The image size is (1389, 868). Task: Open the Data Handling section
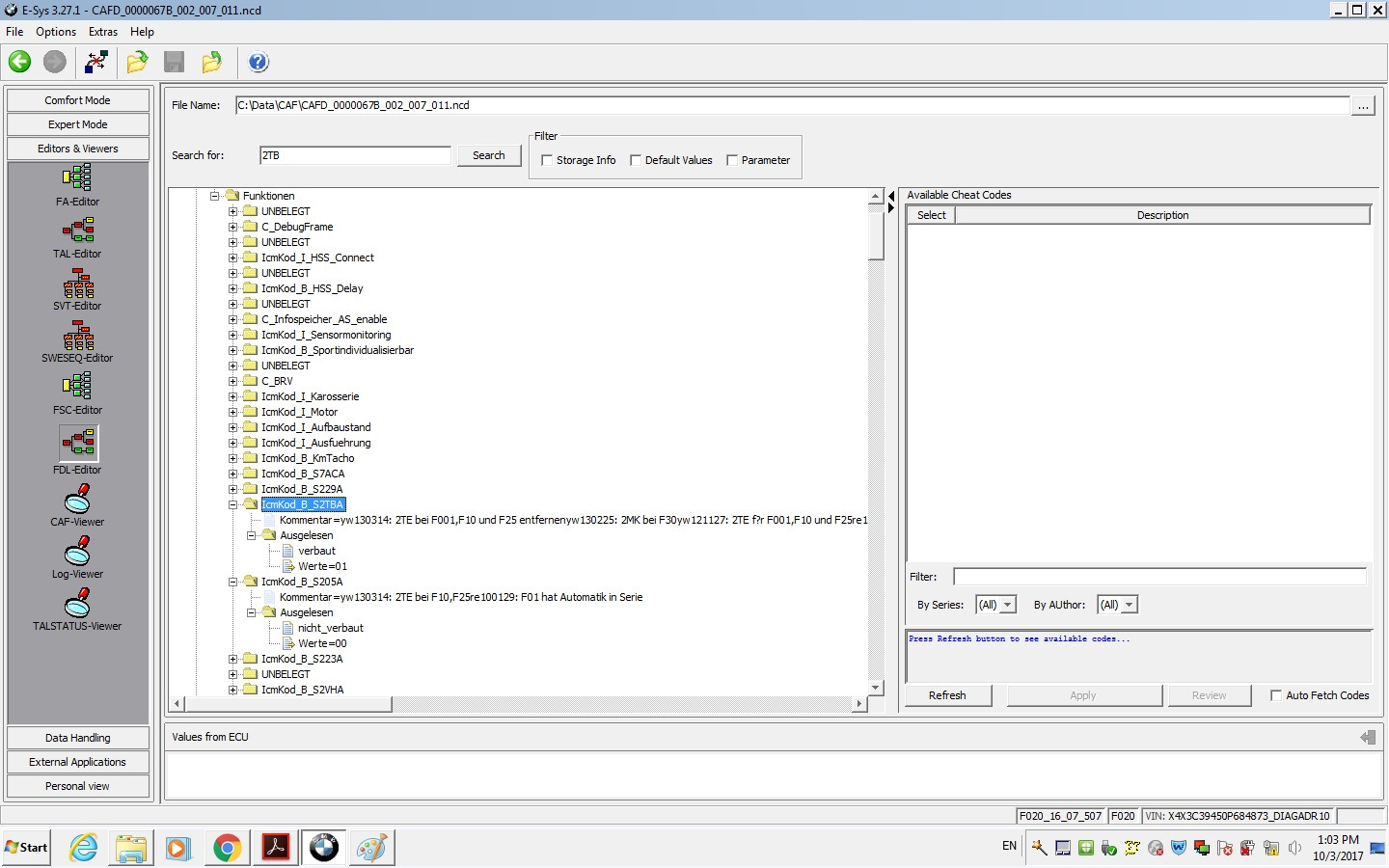tap(78, 738)
